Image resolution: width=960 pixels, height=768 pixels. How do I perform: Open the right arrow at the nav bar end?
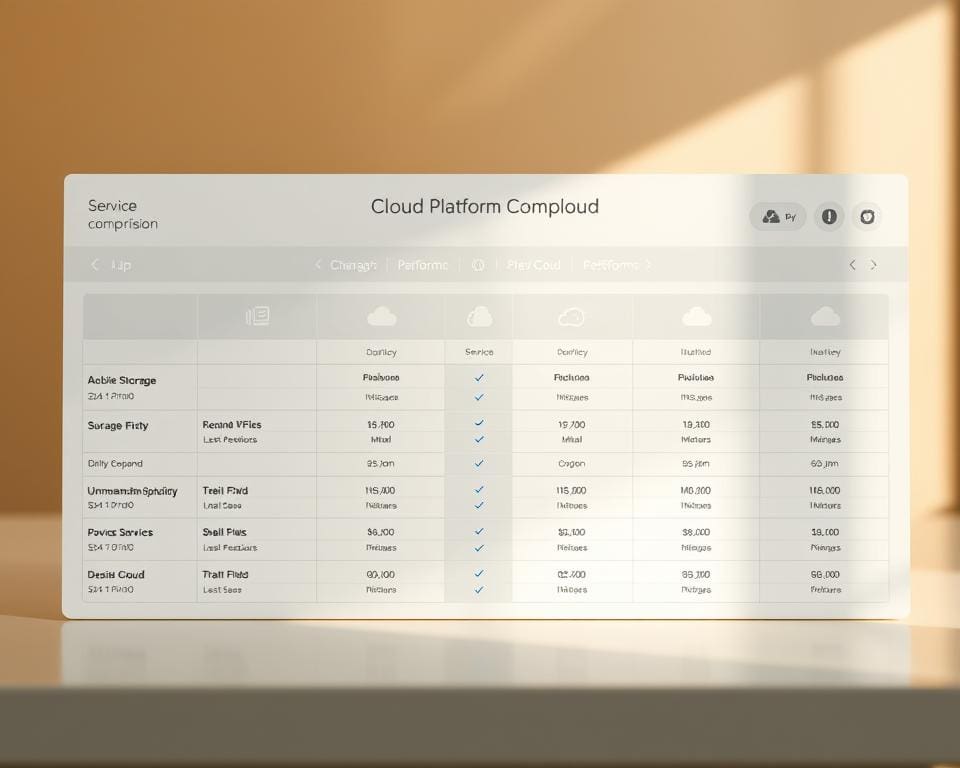873,265
